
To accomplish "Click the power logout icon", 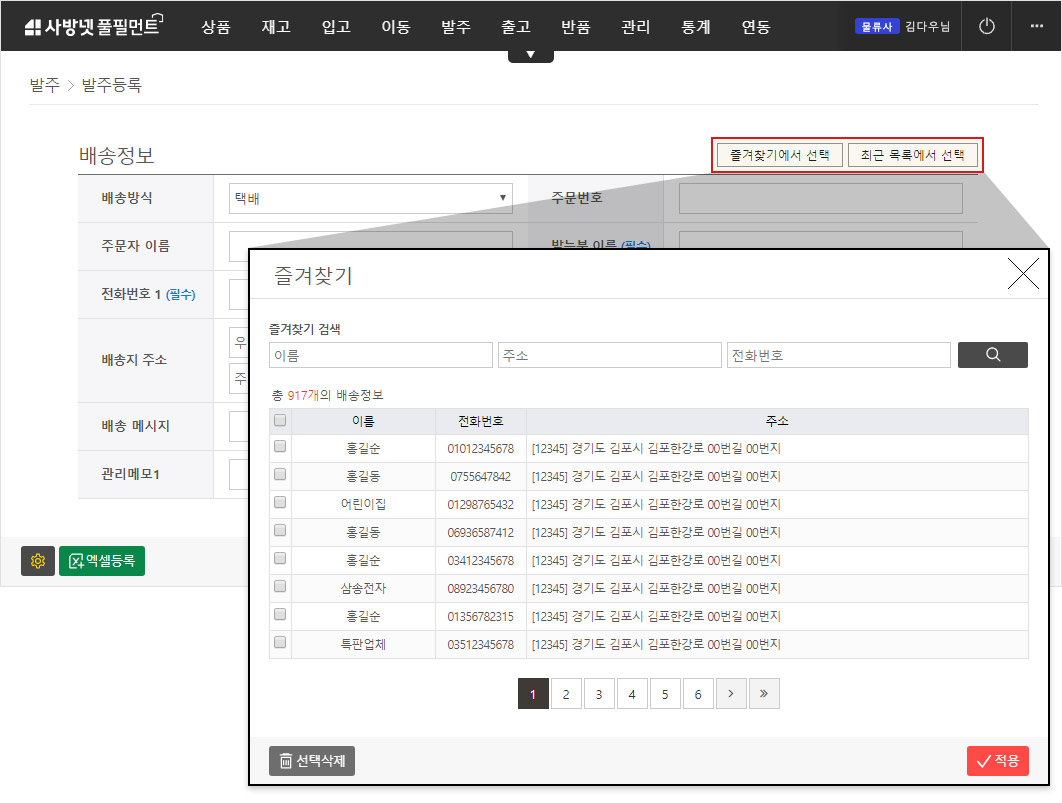I will [987, 27].
